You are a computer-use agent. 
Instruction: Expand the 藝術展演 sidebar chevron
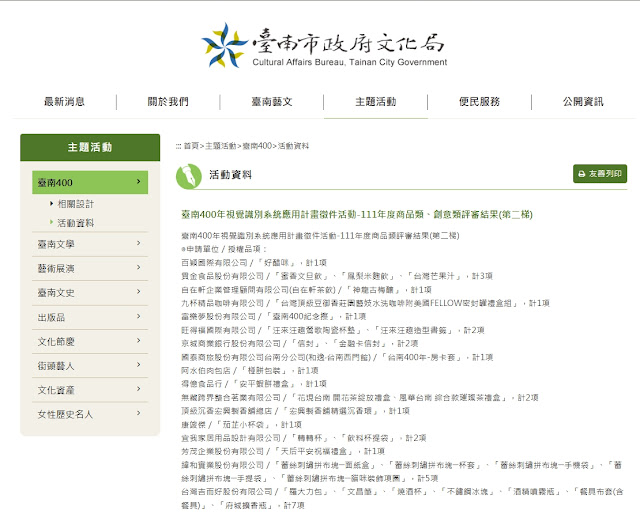pyautogui.click(x=139, y=267)
